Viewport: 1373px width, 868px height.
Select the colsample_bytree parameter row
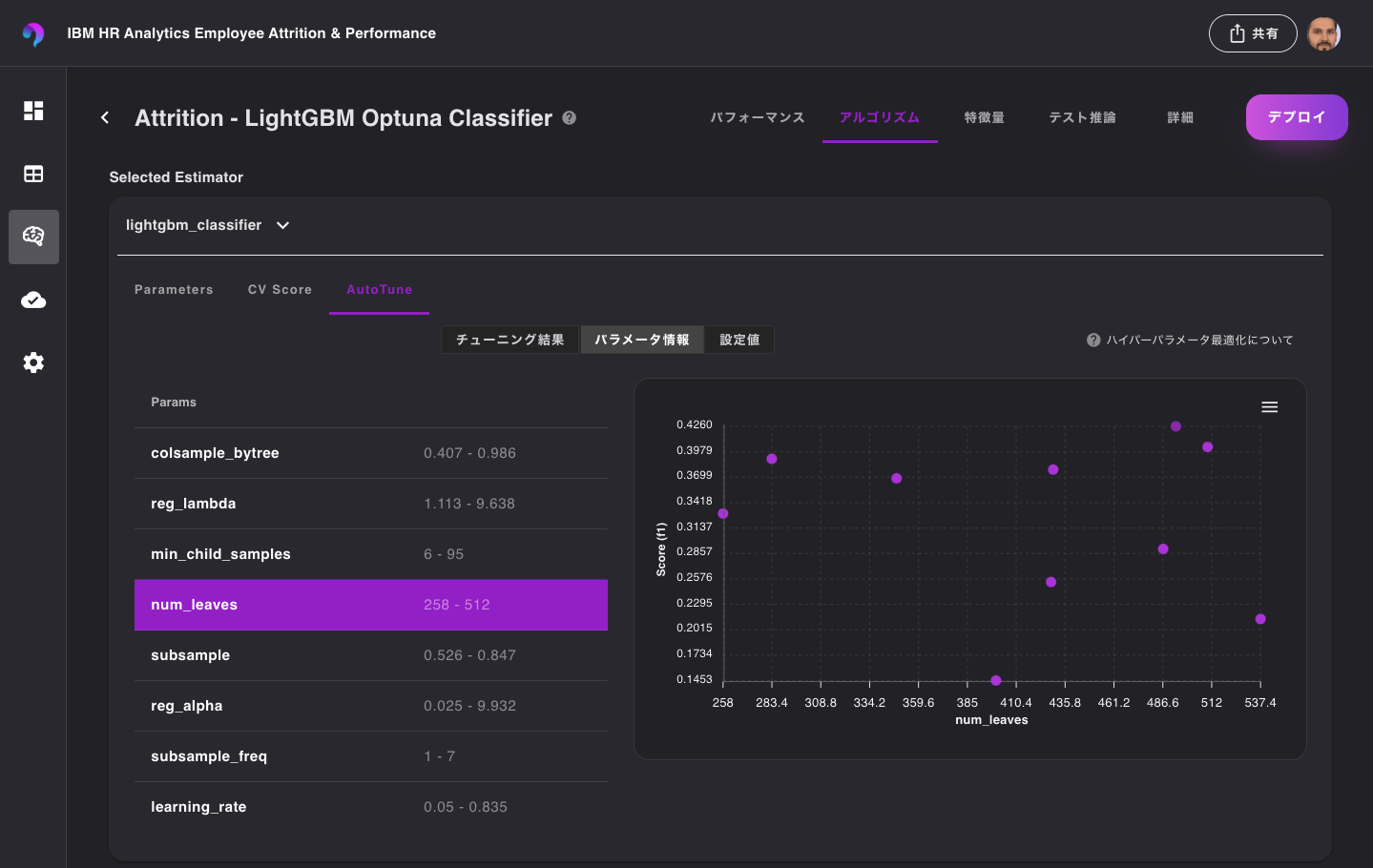[371, 453]
